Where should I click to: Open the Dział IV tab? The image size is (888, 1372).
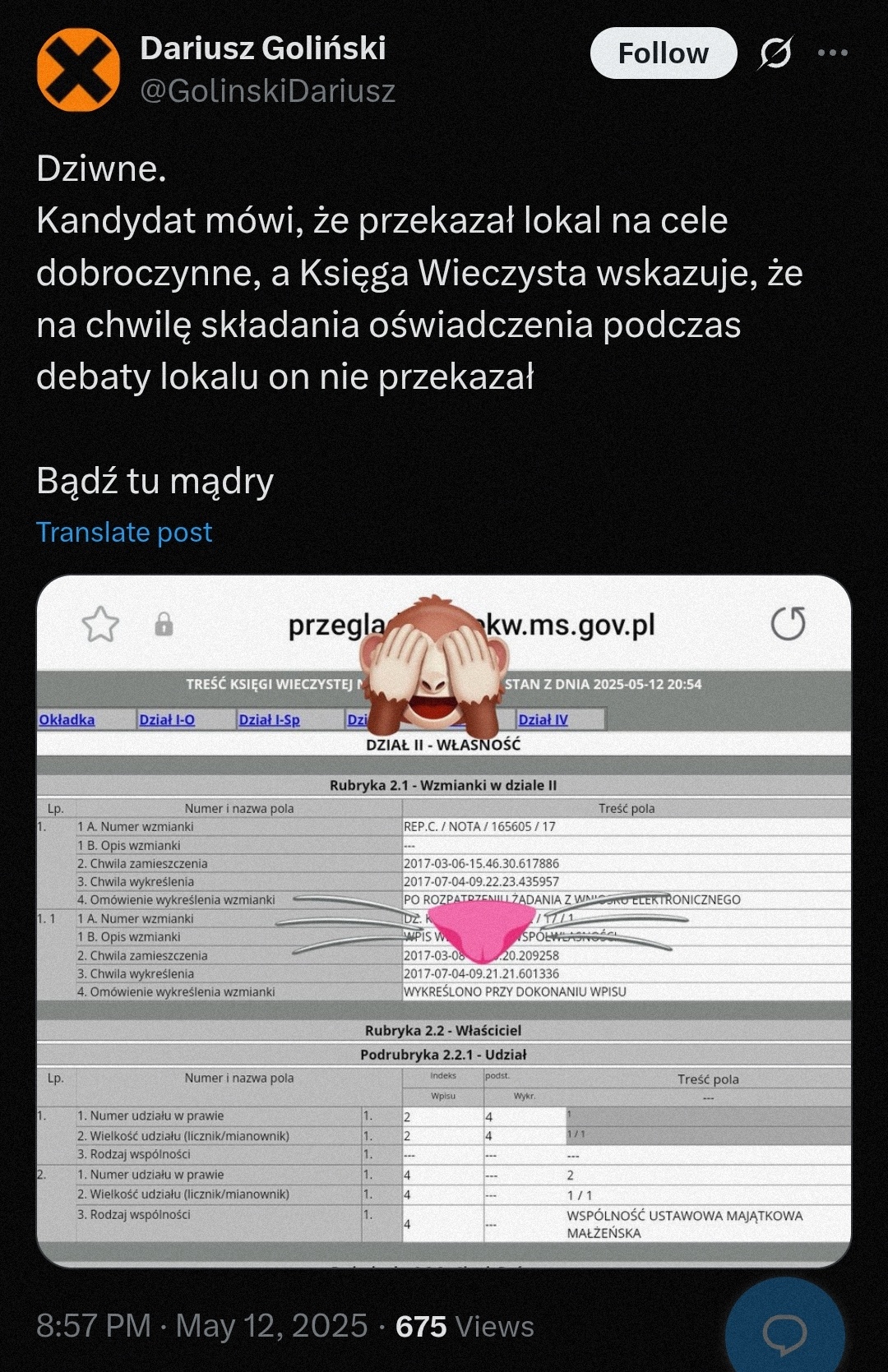point(543,719)
